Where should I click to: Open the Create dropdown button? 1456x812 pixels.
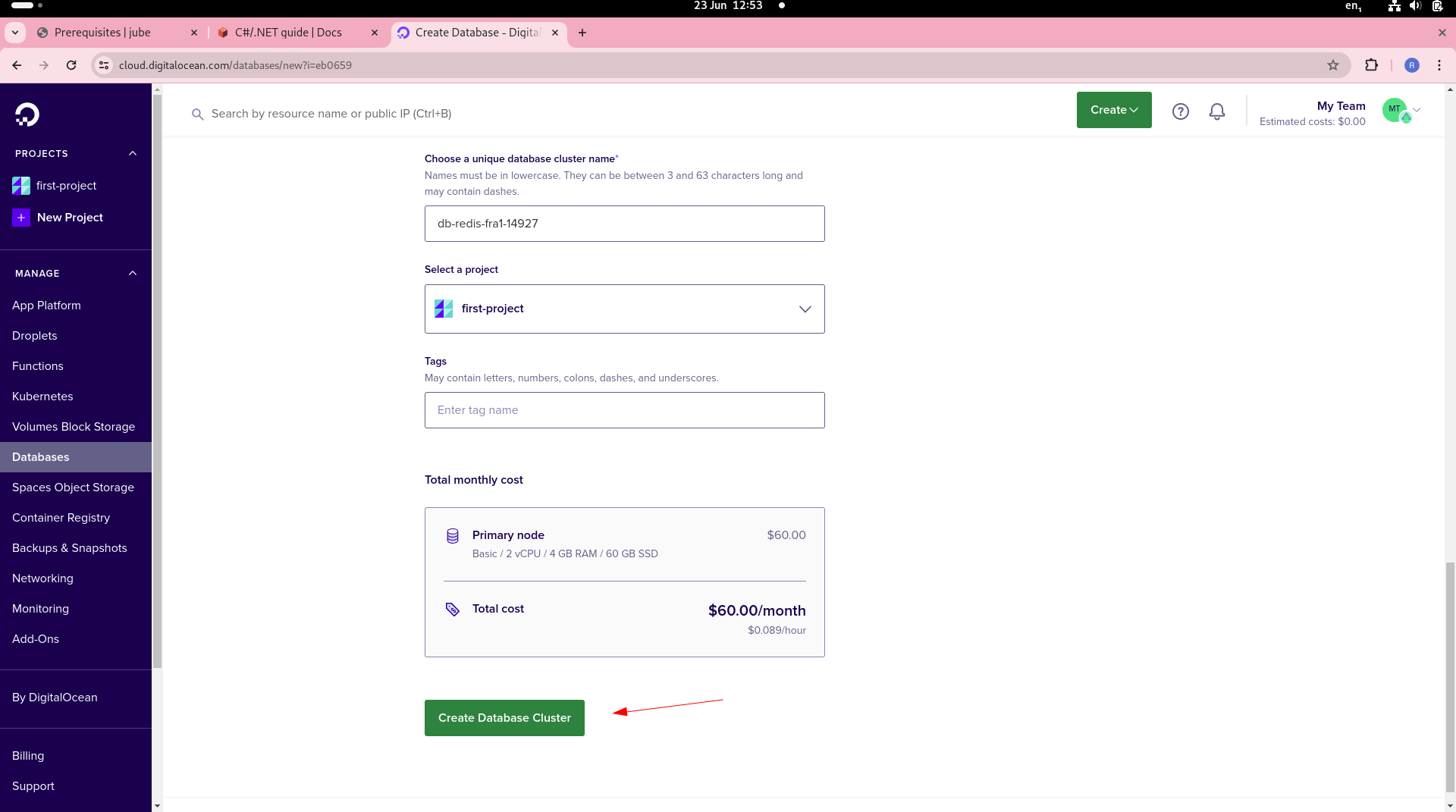[x=1114, y=110]
